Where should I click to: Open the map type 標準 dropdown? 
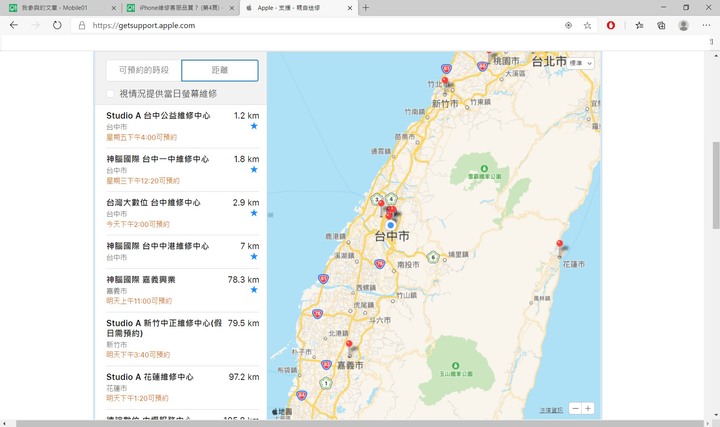click(x=581, y=63)
